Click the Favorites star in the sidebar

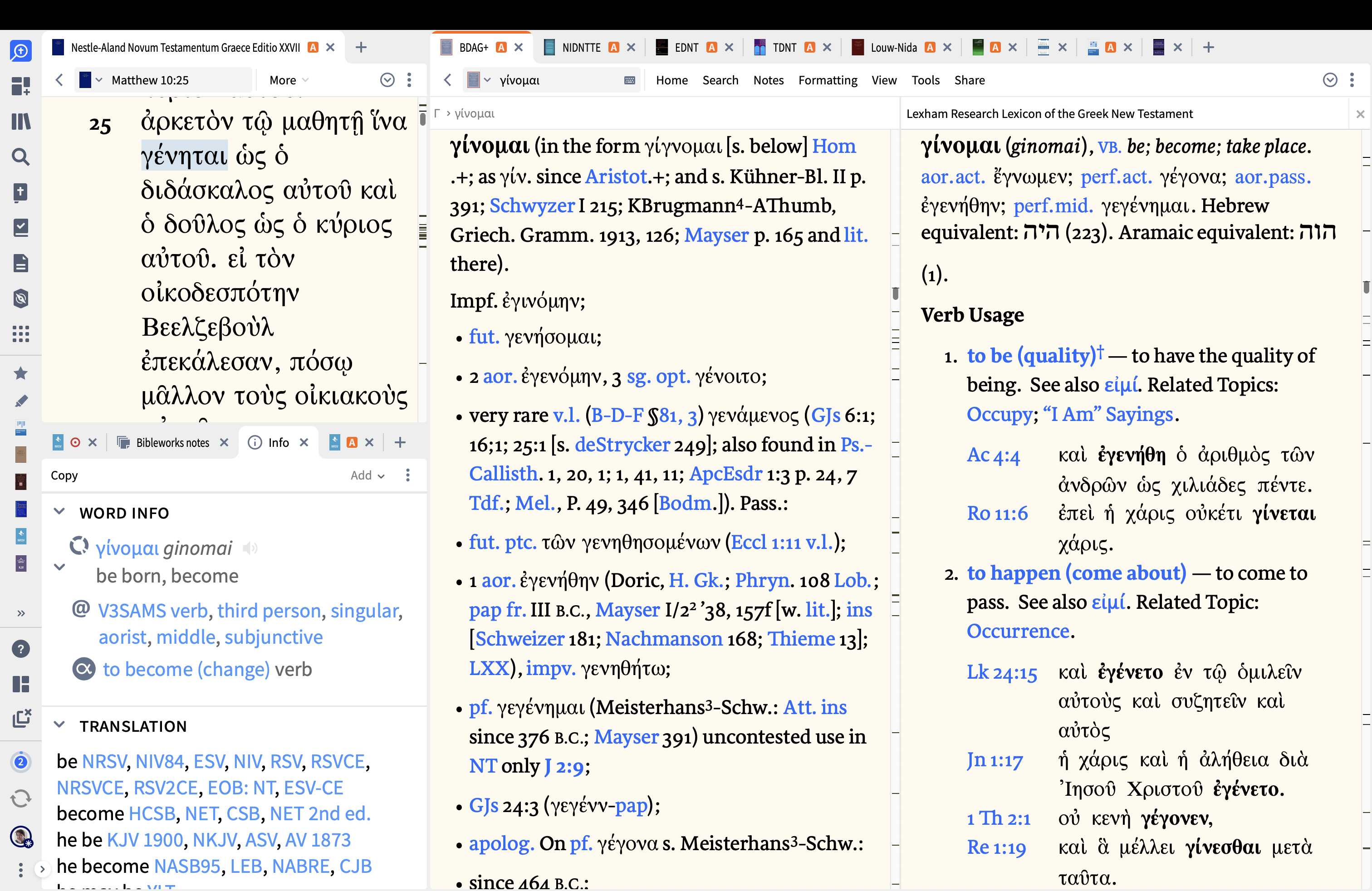(x=21, y=373)
